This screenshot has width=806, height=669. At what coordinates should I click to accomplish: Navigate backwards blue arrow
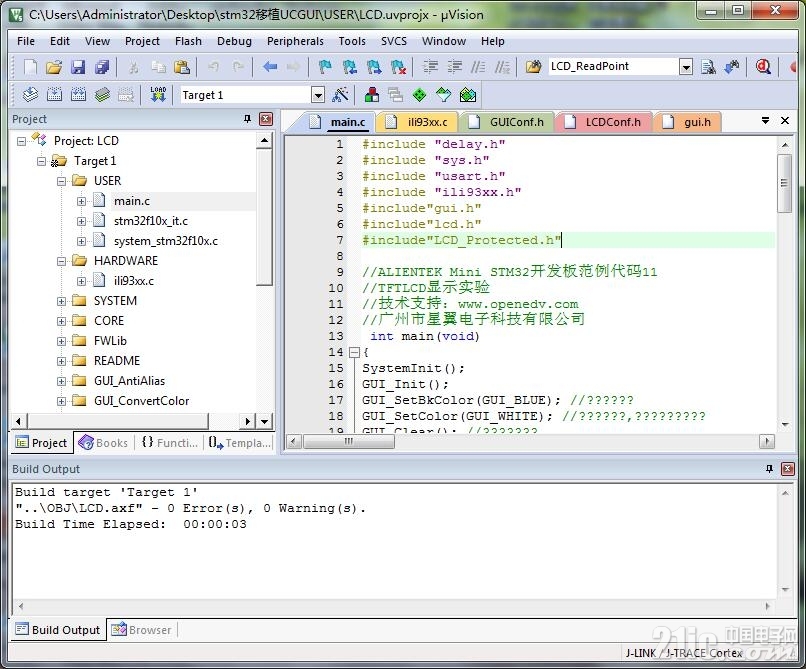coord(270,66)
